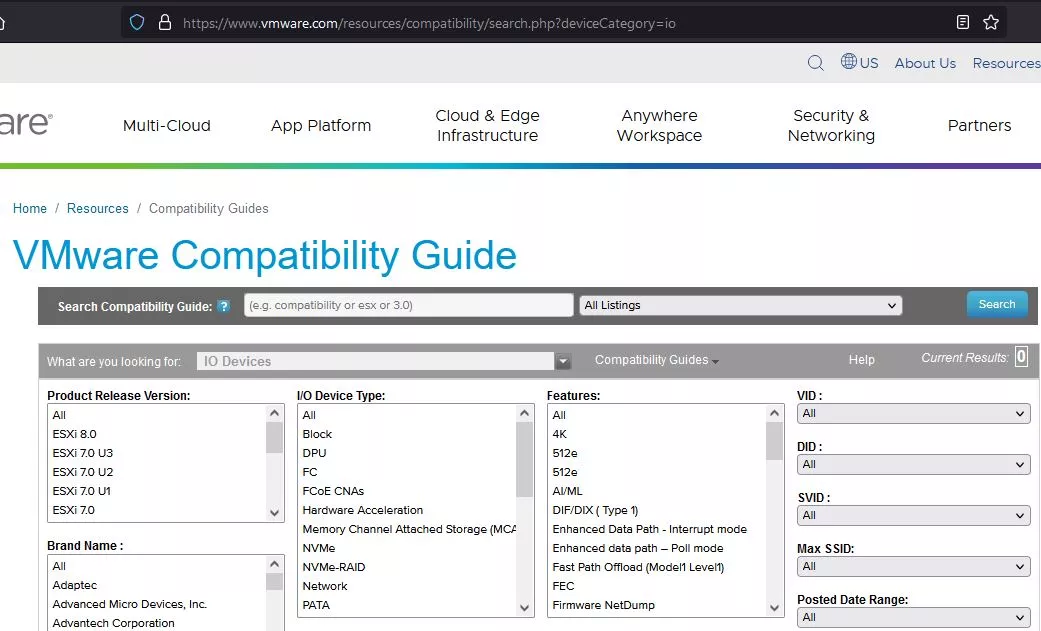
Task: Open the Posted Date Range dropdown
Action: (x=914, y=618)
